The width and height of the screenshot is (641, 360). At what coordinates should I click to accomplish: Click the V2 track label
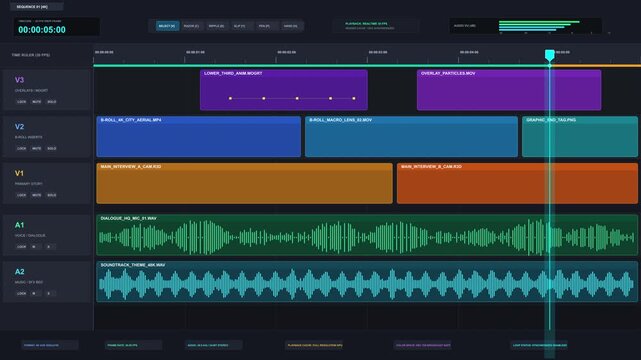[19, 127]
